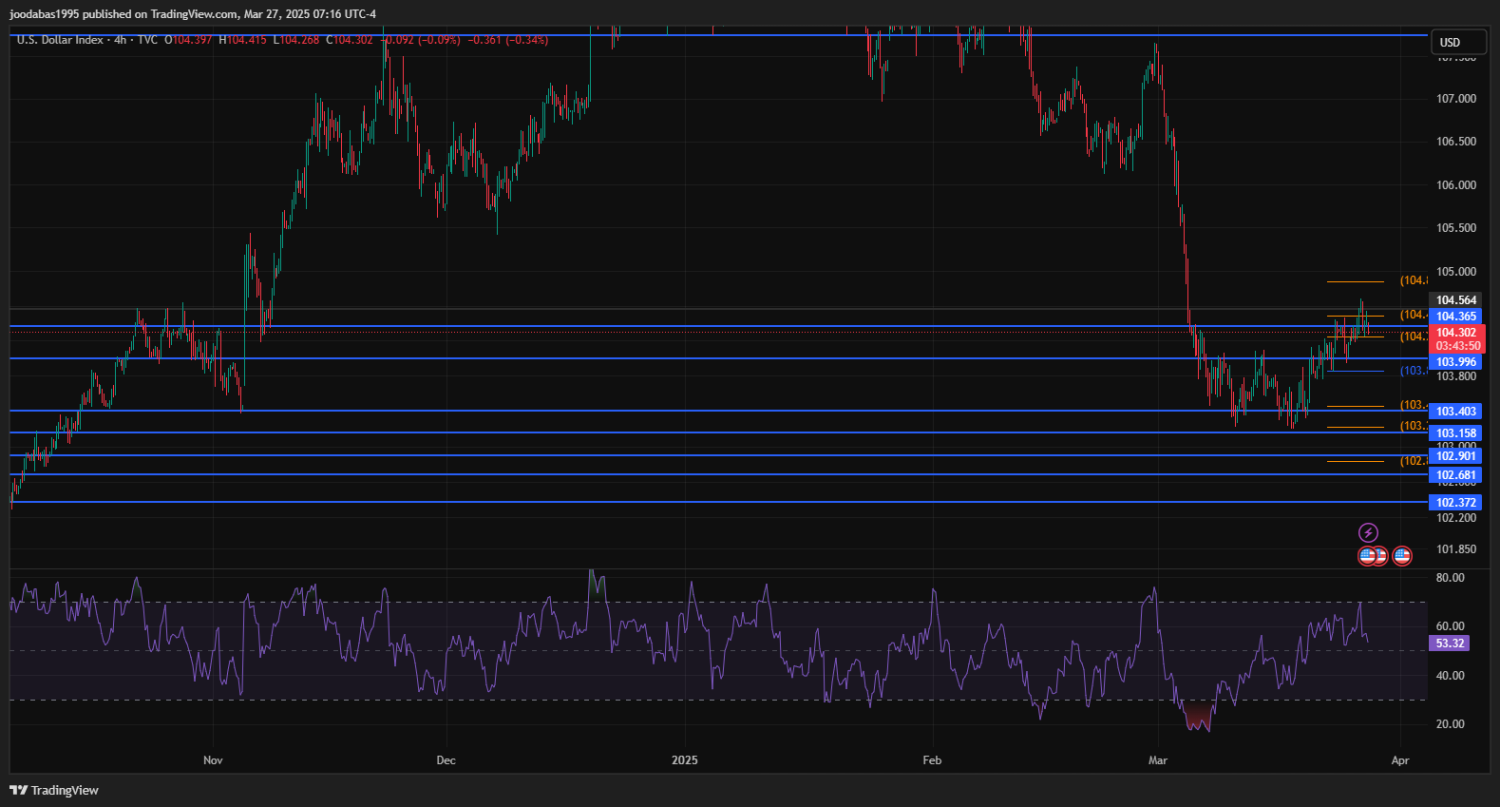
Task: Click the Nov label on the time axis
Action: [212, 760]
